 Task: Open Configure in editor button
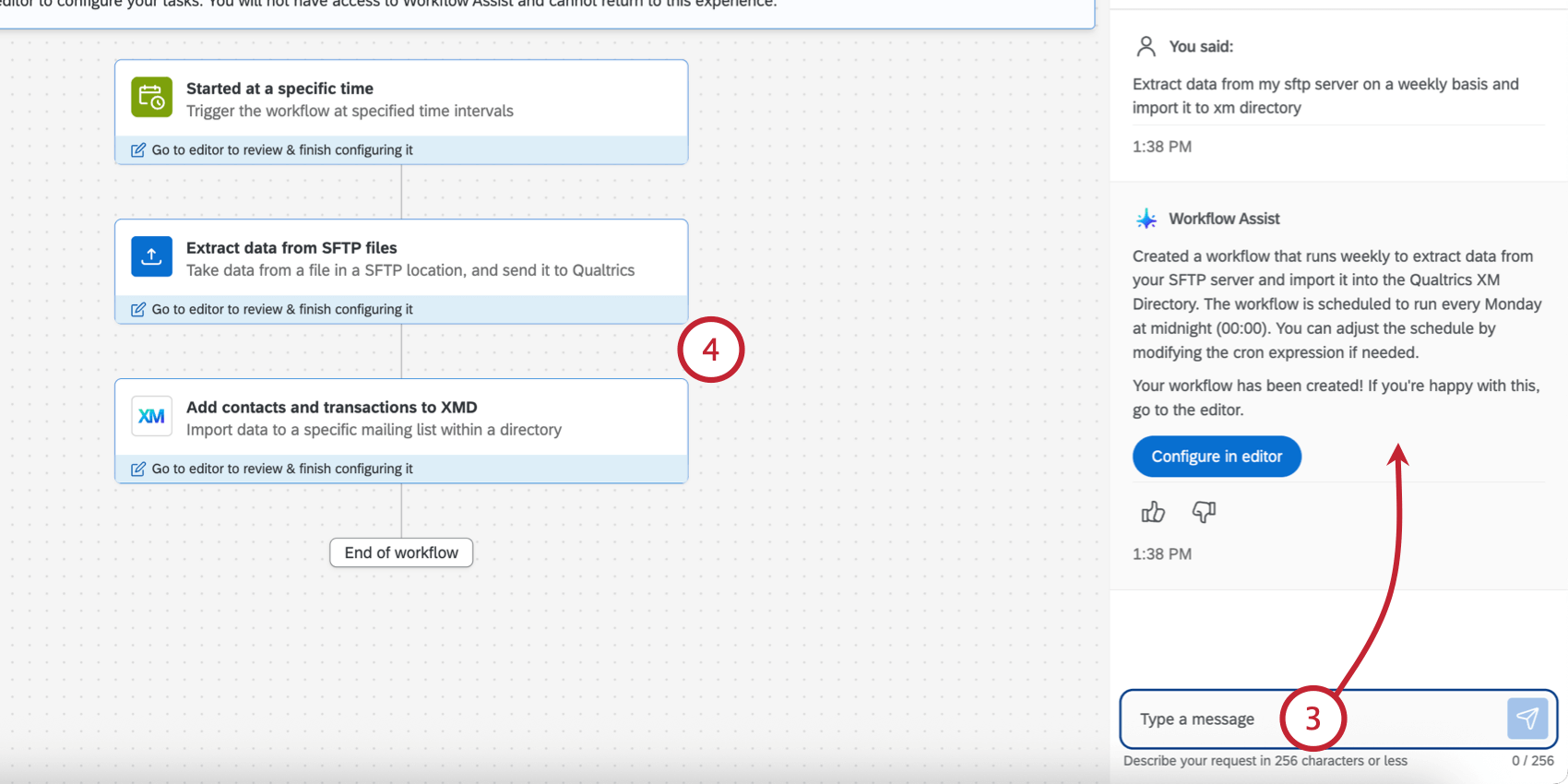coord(1217,457)
